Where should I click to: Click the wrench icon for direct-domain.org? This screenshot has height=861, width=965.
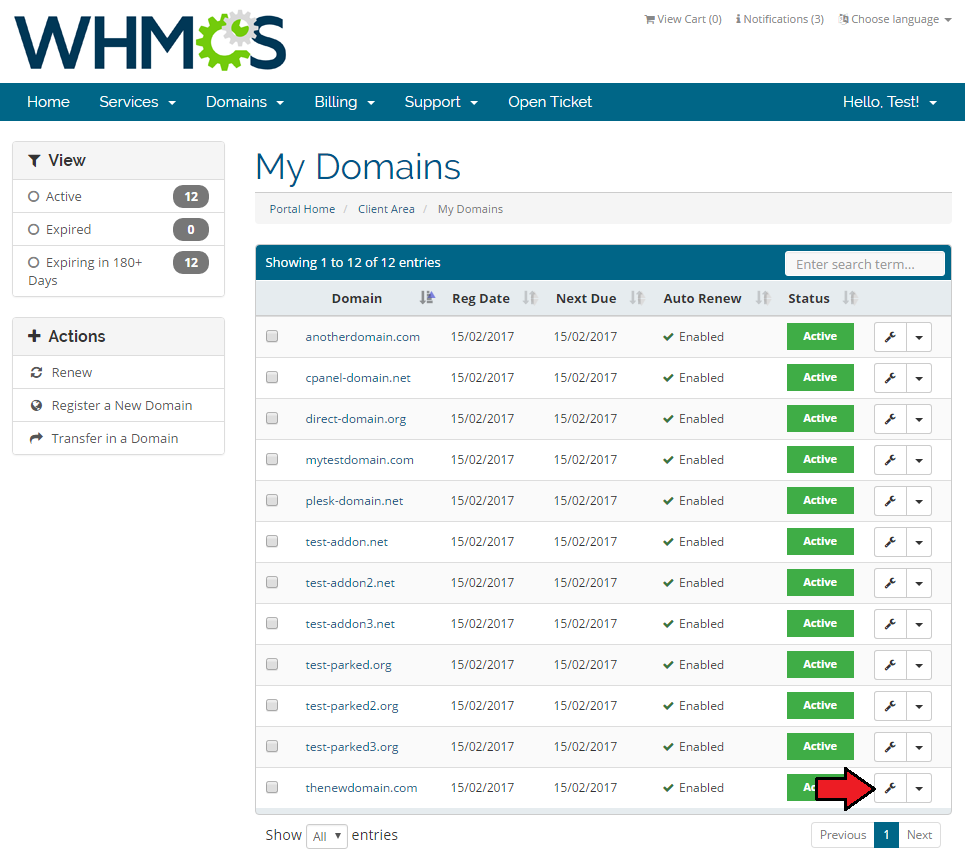point(890,418)
